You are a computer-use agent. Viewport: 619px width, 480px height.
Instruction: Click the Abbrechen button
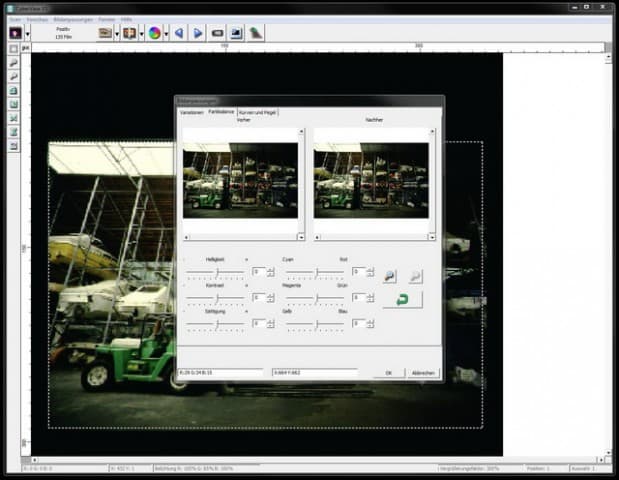423,373
